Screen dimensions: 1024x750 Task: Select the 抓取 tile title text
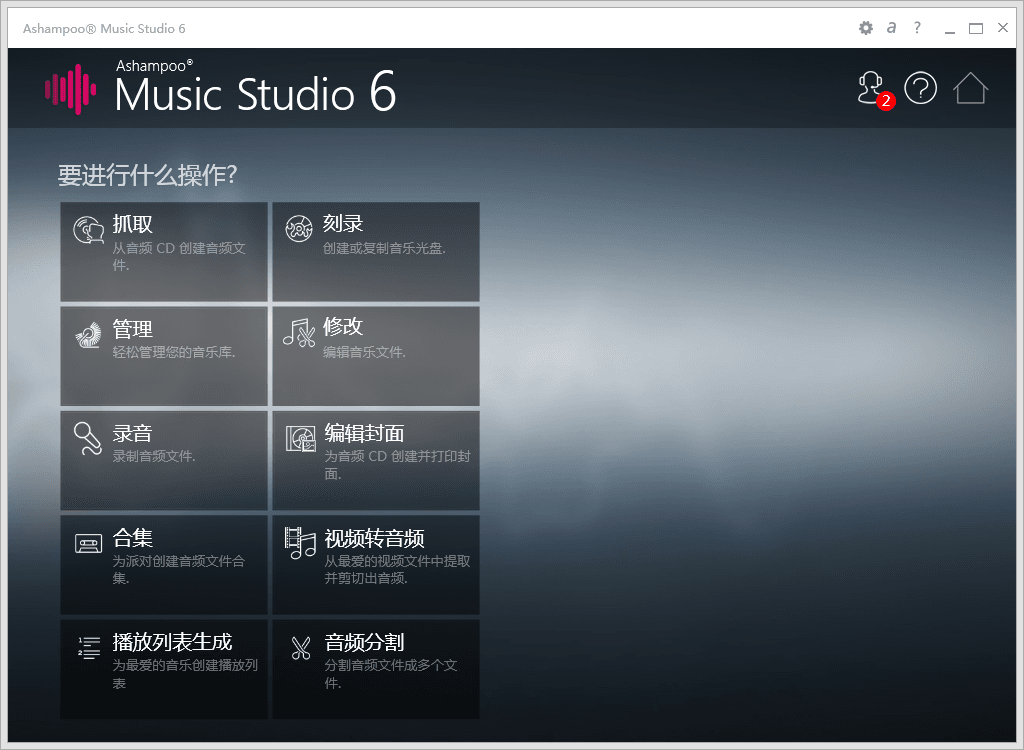pyautogui.click(x=133, y=225)
